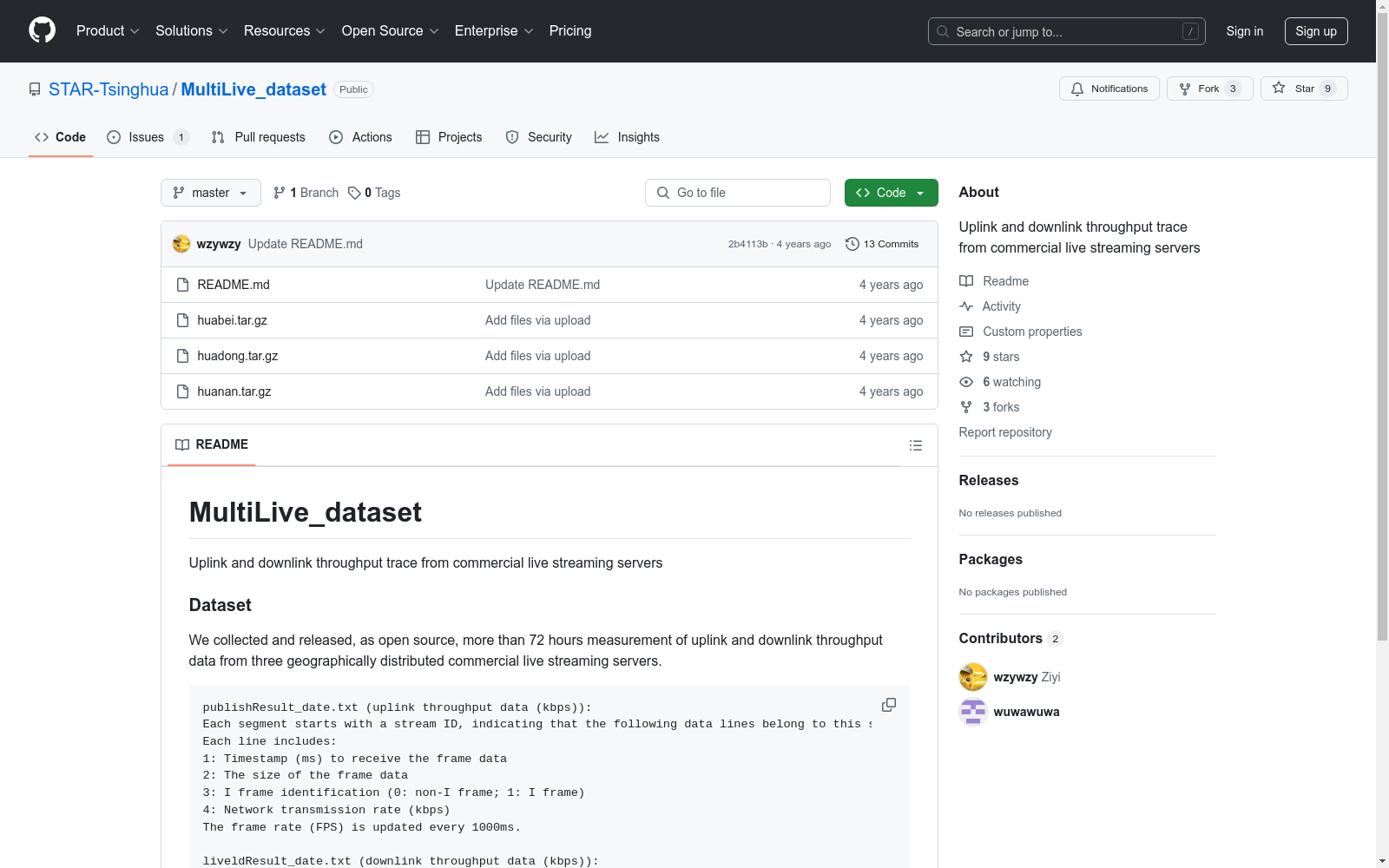Open the master branch selector dropdown
Image resolution: width=1389 pixels, height=868 pixels.
click(211, 193)
